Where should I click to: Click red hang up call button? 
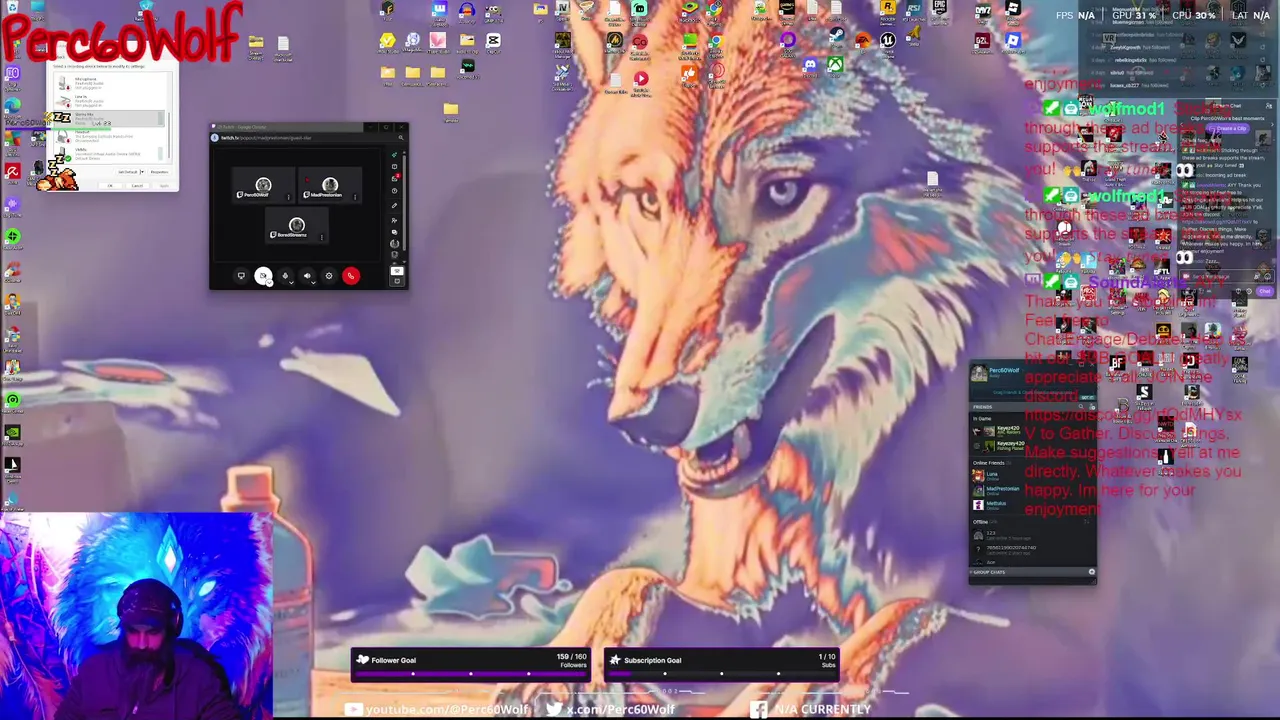[x=351, y=276]
